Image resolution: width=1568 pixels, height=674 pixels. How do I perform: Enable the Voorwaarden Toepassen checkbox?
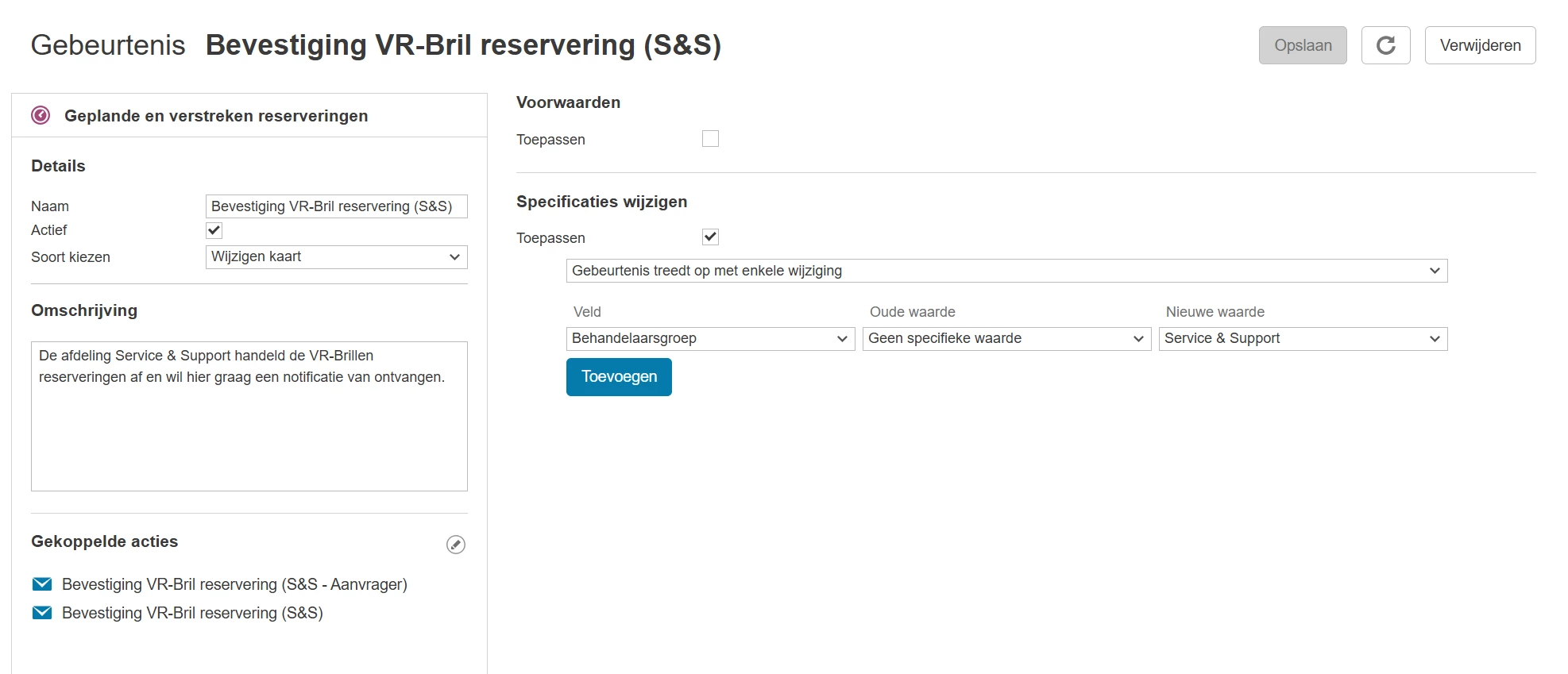710,139
